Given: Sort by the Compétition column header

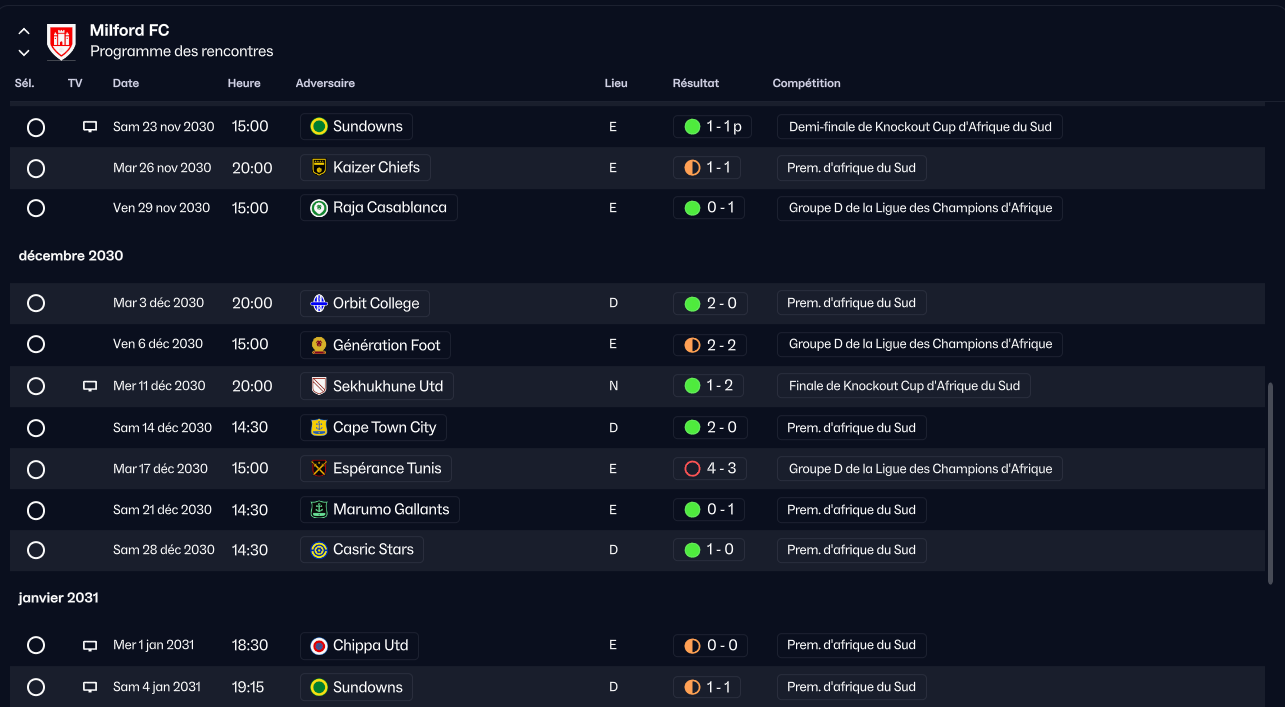Looking at the screenshot, I should pyautogui.click(x=806, y=83).
